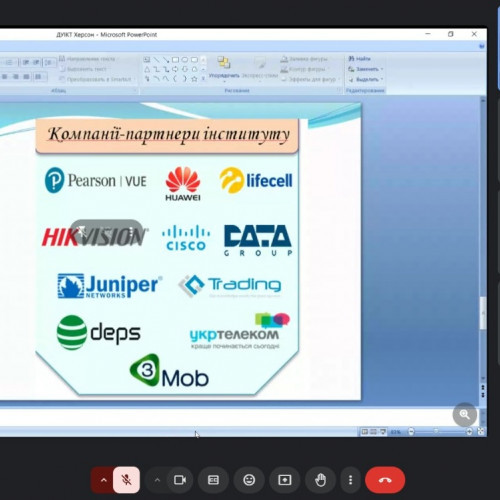Open the three-dot more options menu
The width and height of the screenshot is (500, 500).
pyautogui.click(x=350, y=480)
